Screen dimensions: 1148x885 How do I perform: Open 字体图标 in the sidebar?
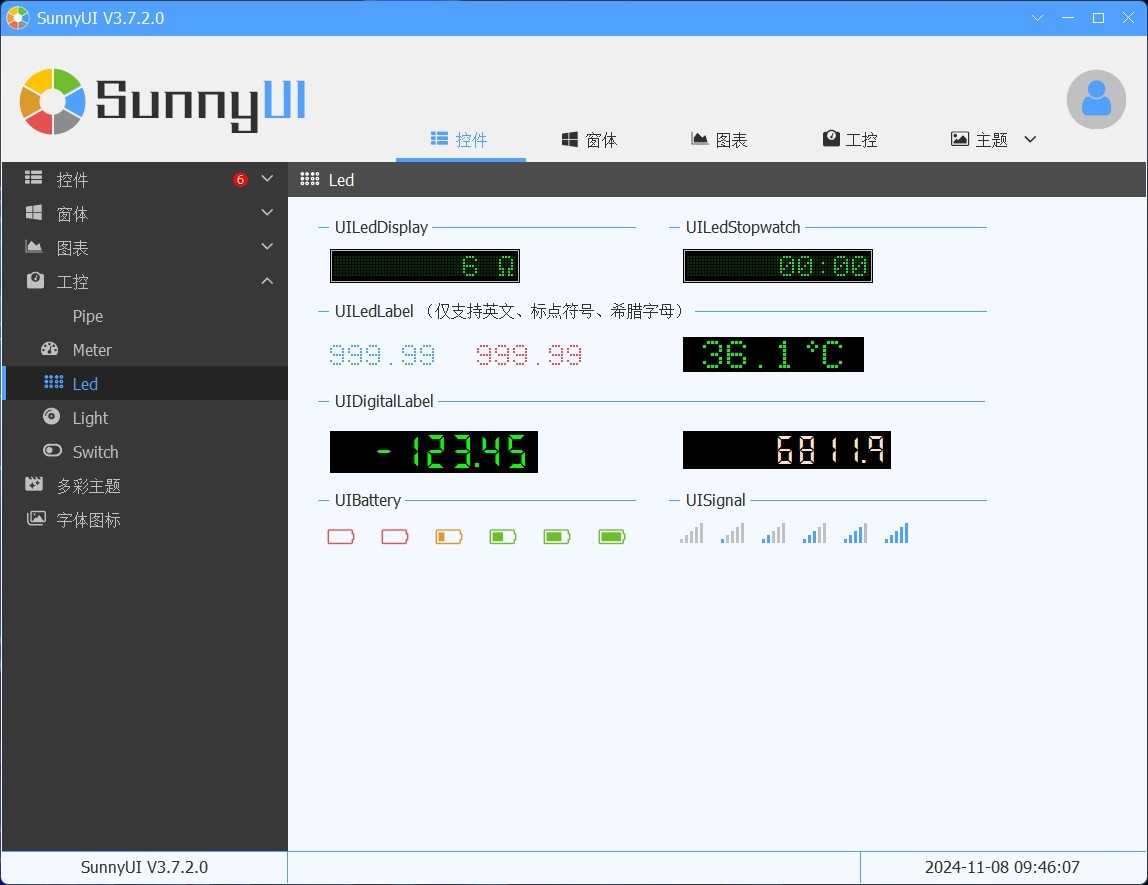[x=88, y=520]
